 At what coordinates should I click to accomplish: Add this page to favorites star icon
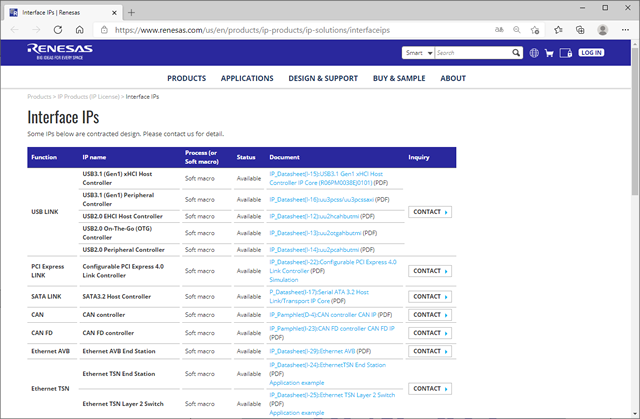coord(535,30)
